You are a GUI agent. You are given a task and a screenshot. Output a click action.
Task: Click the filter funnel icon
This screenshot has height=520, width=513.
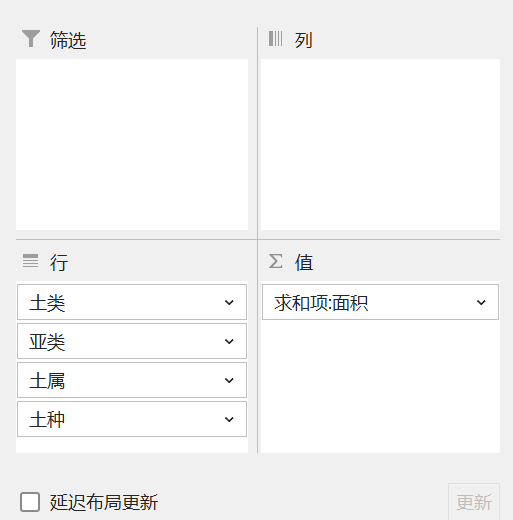pos(31,39)
